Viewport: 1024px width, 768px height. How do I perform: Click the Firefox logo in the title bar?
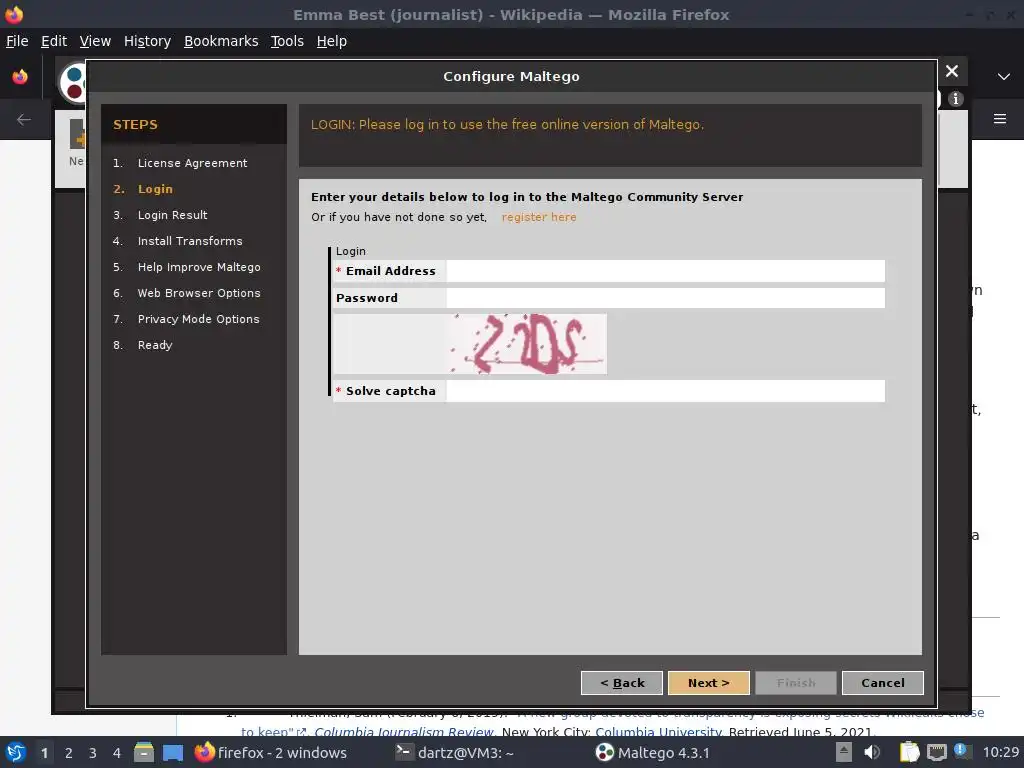[14, 14]
